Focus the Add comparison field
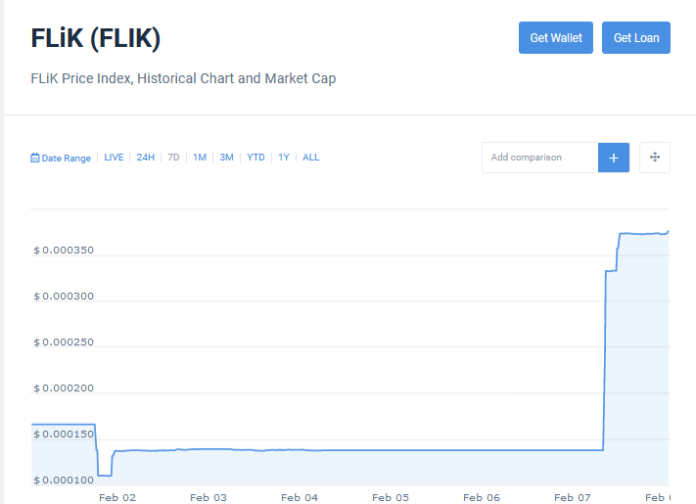Image resolution: width=696 pixels, height=504 pixels. pos(540,157)
